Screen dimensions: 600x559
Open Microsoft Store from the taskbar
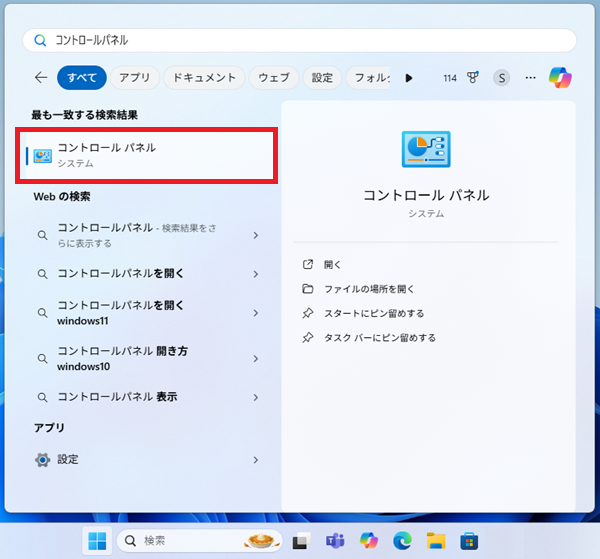469,541
